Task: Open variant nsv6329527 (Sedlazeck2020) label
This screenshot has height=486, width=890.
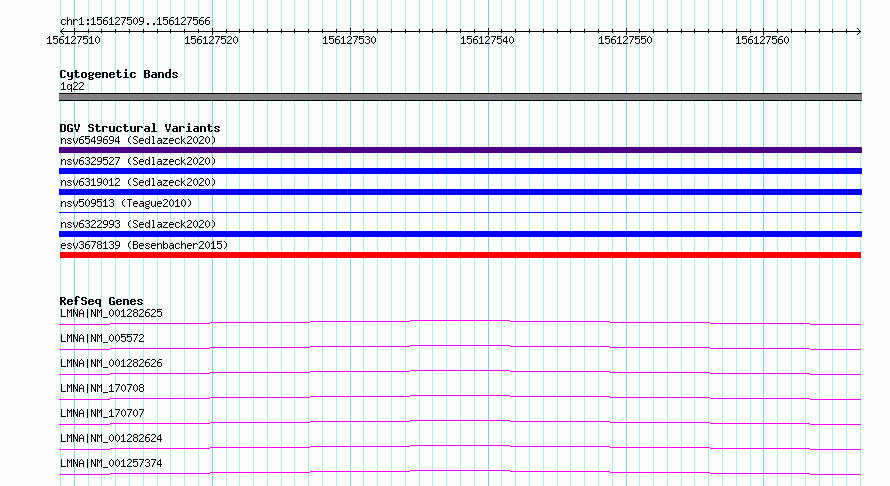Action: pyautogui.click(x=138, y=161)
